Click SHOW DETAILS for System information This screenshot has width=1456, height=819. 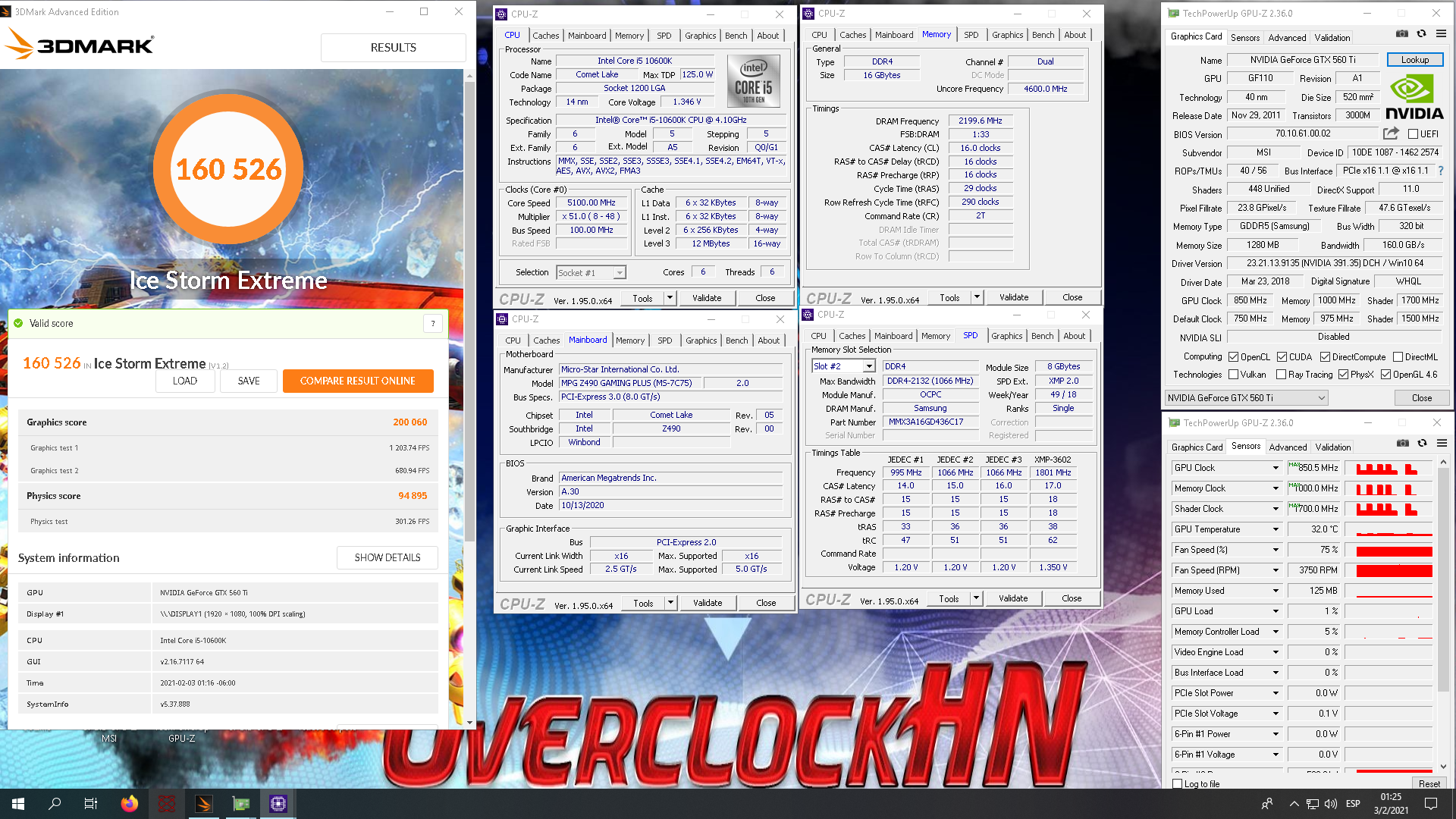(x=388, y=557)
